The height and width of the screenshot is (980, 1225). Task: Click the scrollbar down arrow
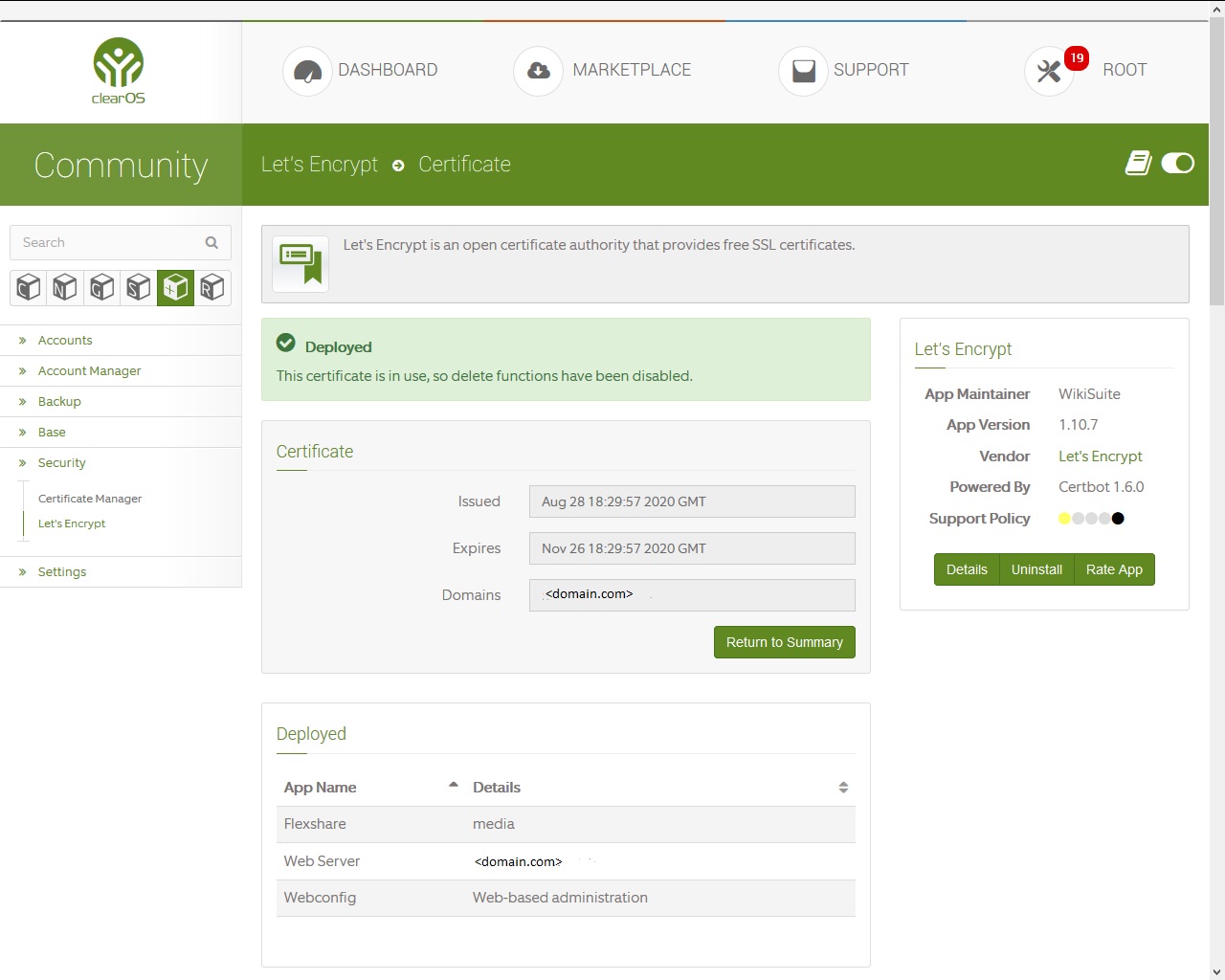click(1216, 971)
